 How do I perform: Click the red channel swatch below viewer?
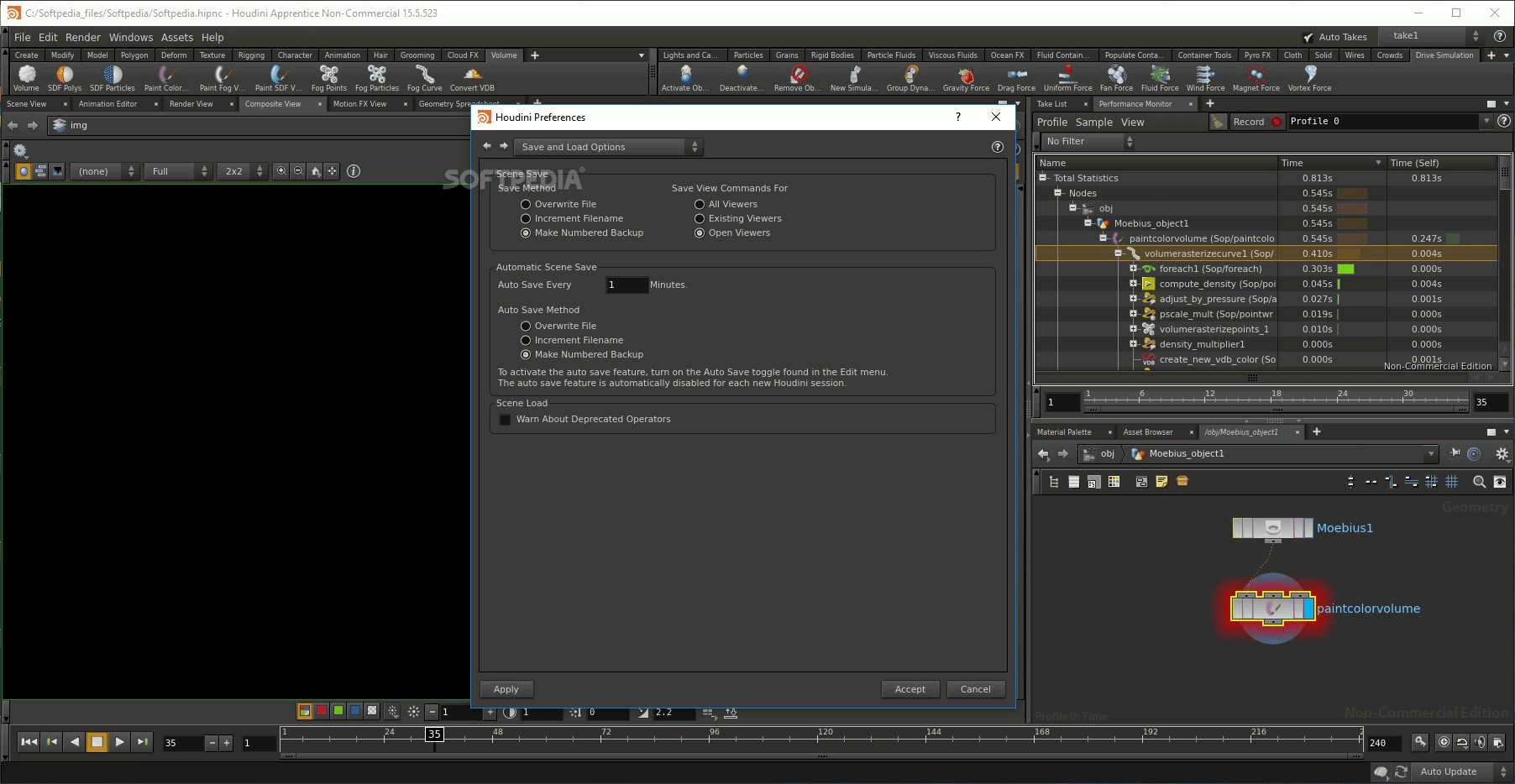[322, 711]
